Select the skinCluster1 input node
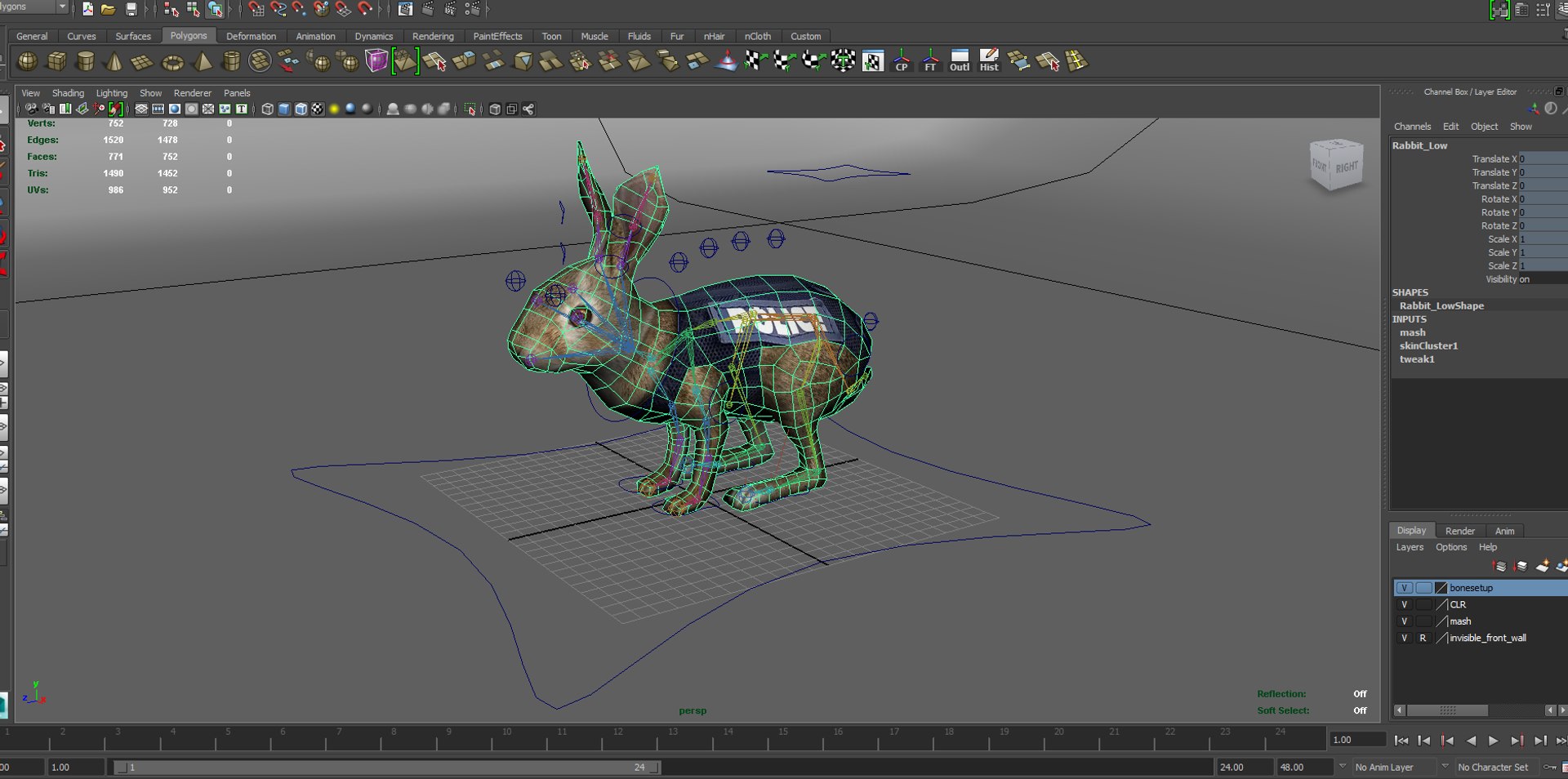The width and height of the screenshot is (1568, 779). tap(1428, 346)
